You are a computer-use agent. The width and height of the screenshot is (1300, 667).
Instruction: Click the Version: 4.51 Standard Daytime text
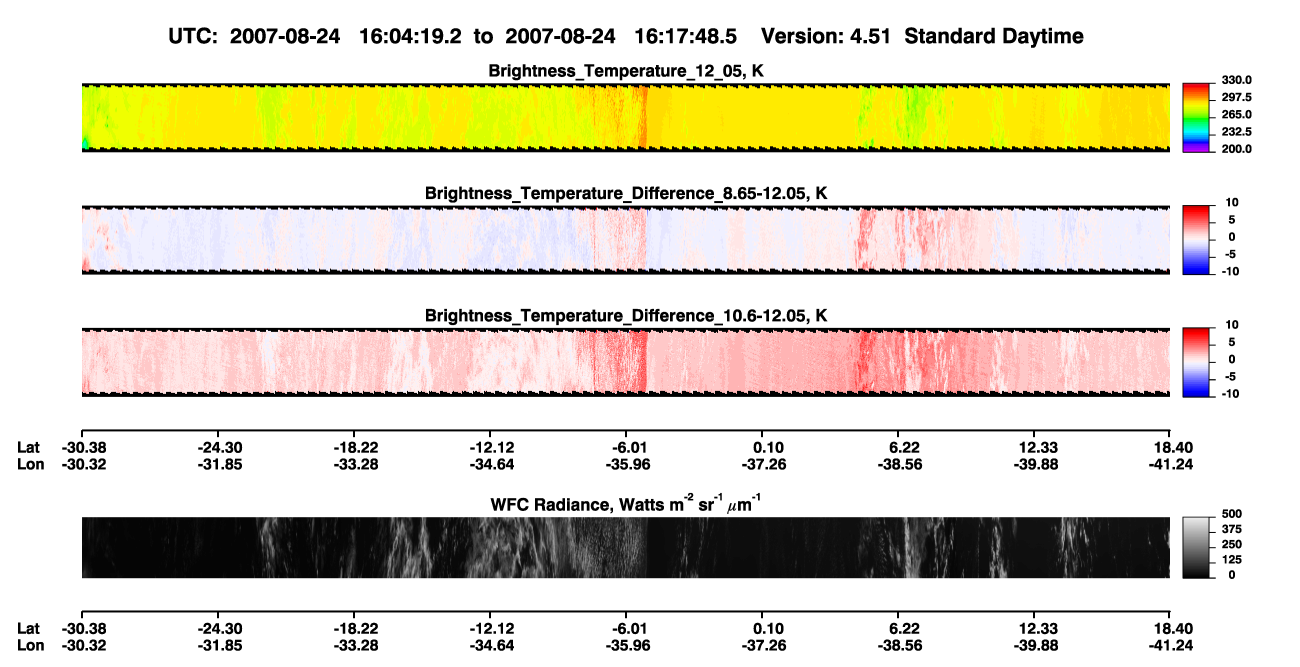point(922,37)
